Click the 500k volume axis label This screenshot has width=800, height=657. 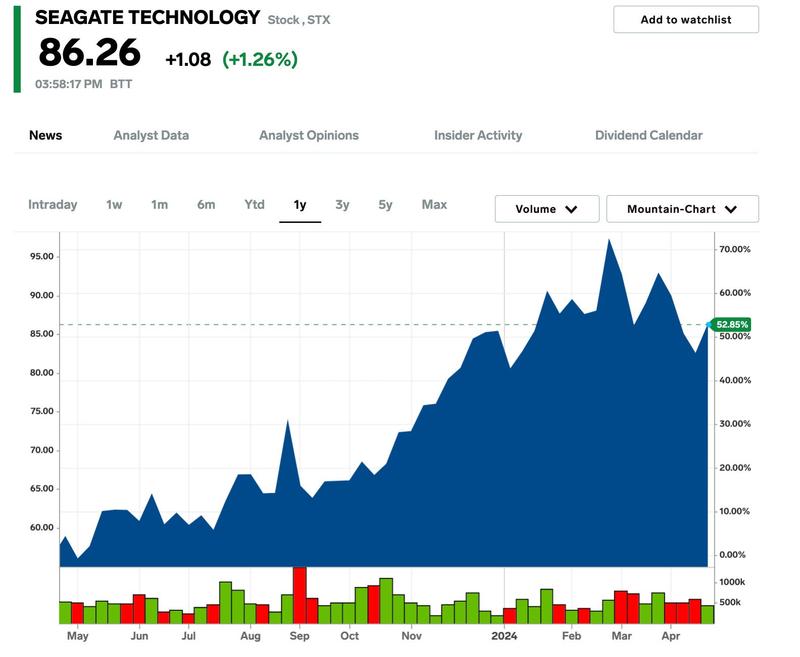point(730,602)
